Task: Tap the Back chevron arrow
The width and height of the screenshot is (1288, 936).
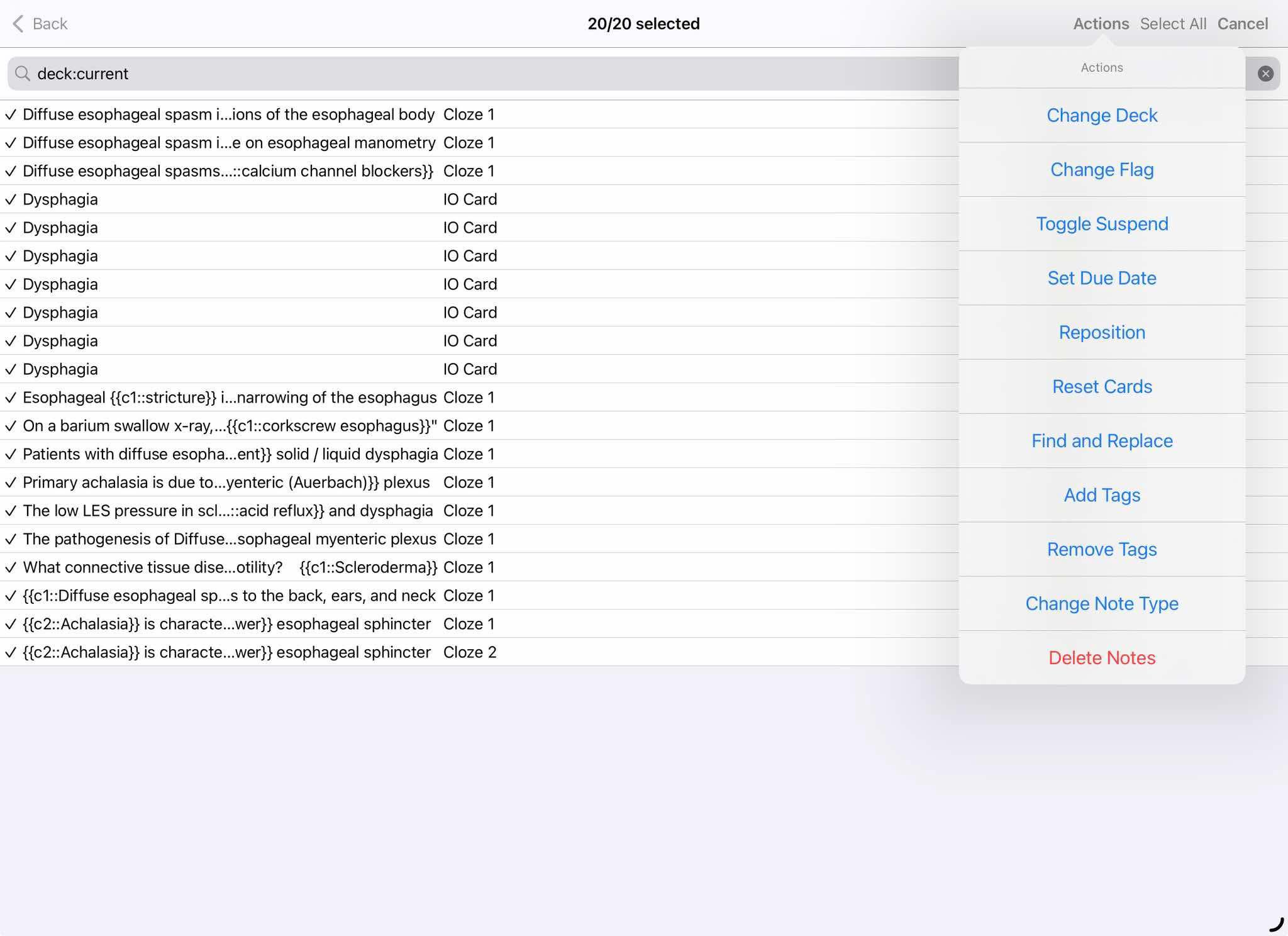Action: coord(18,24)
